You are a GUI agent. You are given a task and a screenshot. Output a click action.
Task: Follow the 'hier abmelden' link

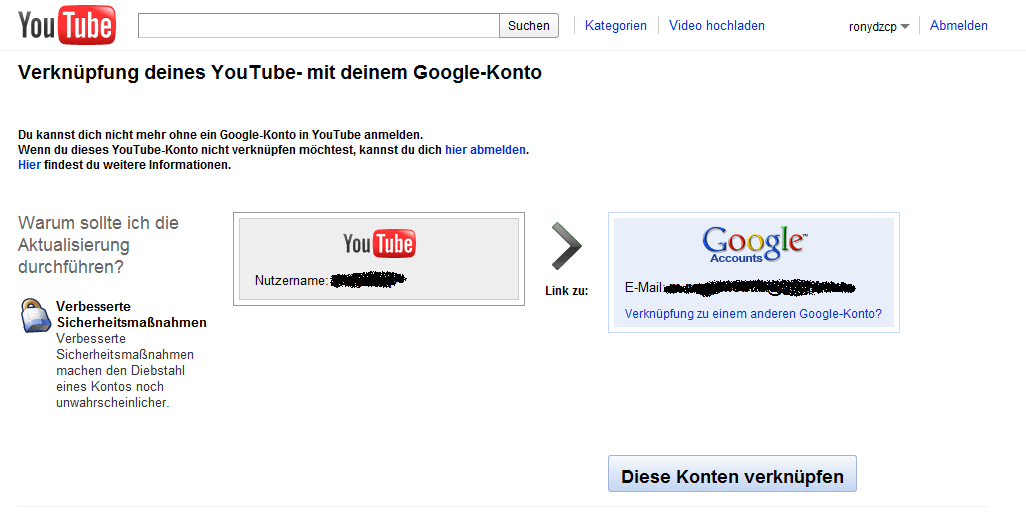coord(486,150)
